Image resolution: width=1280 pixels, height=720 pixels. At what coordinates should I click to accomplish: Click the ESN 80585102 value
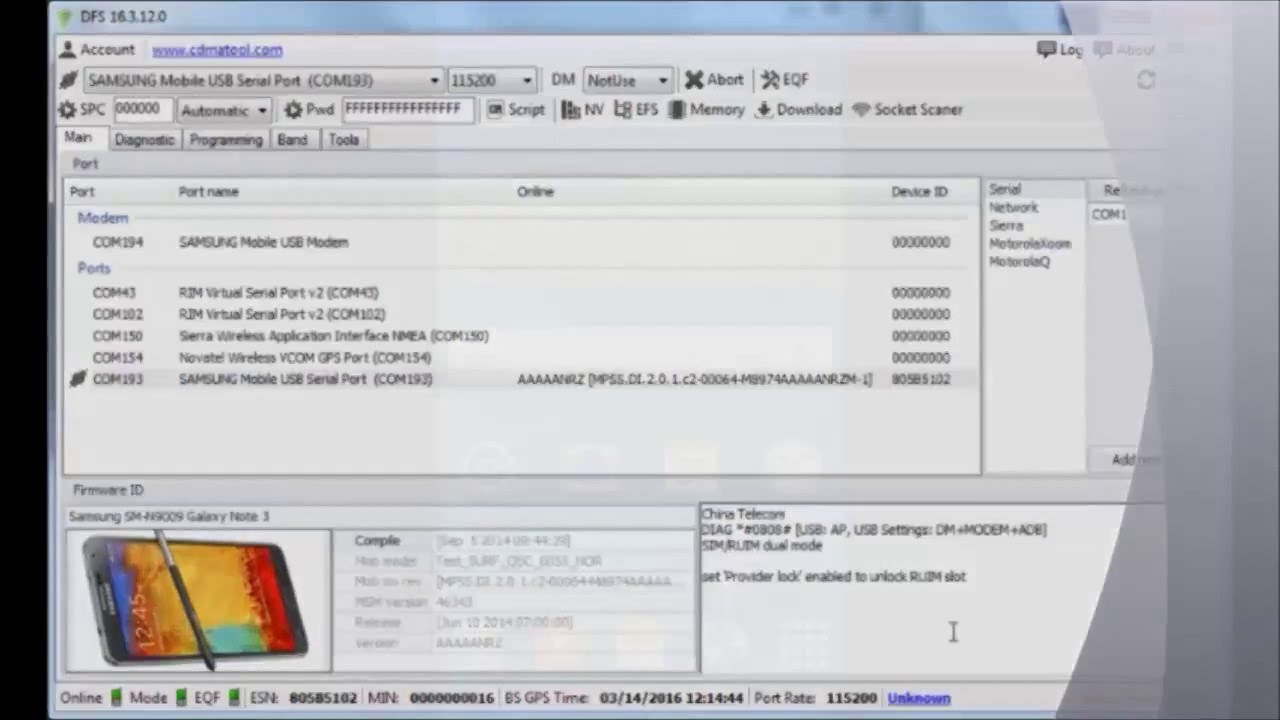[x=322, y=698]
